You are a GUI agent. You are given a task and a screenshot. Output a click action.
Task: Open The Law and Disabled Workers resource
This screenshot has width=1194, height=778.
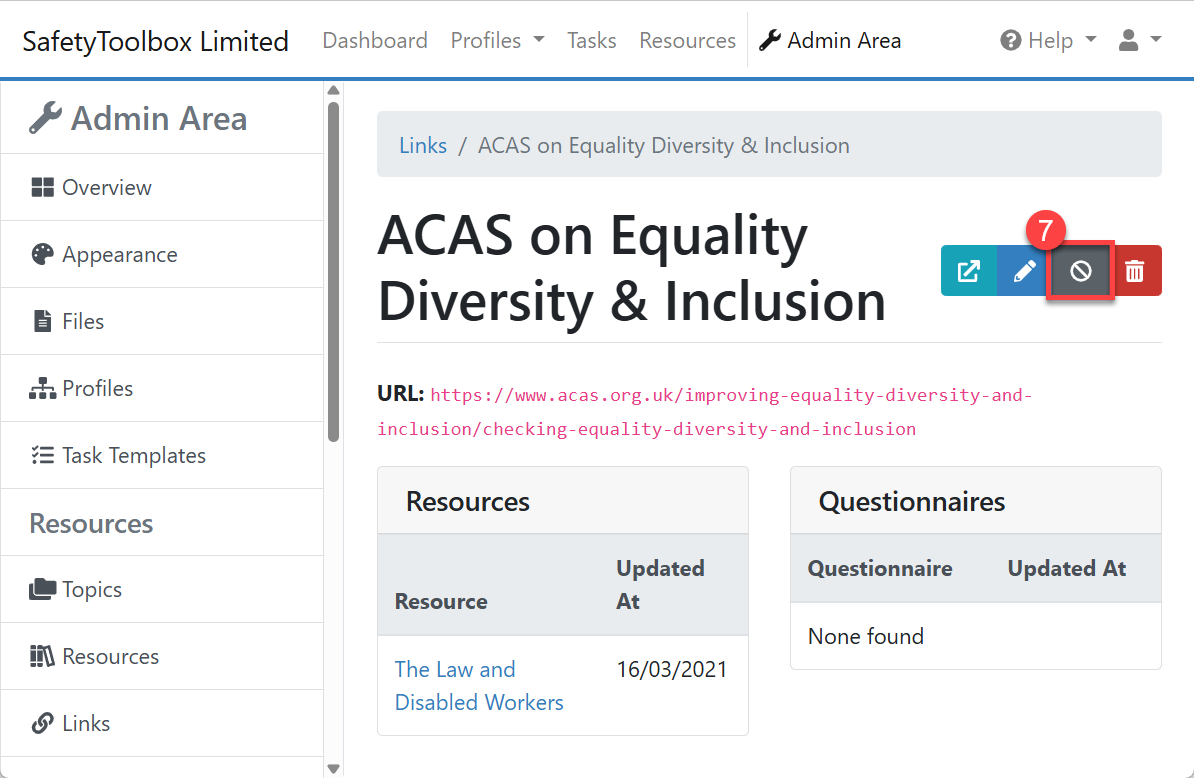click(479, 685)
